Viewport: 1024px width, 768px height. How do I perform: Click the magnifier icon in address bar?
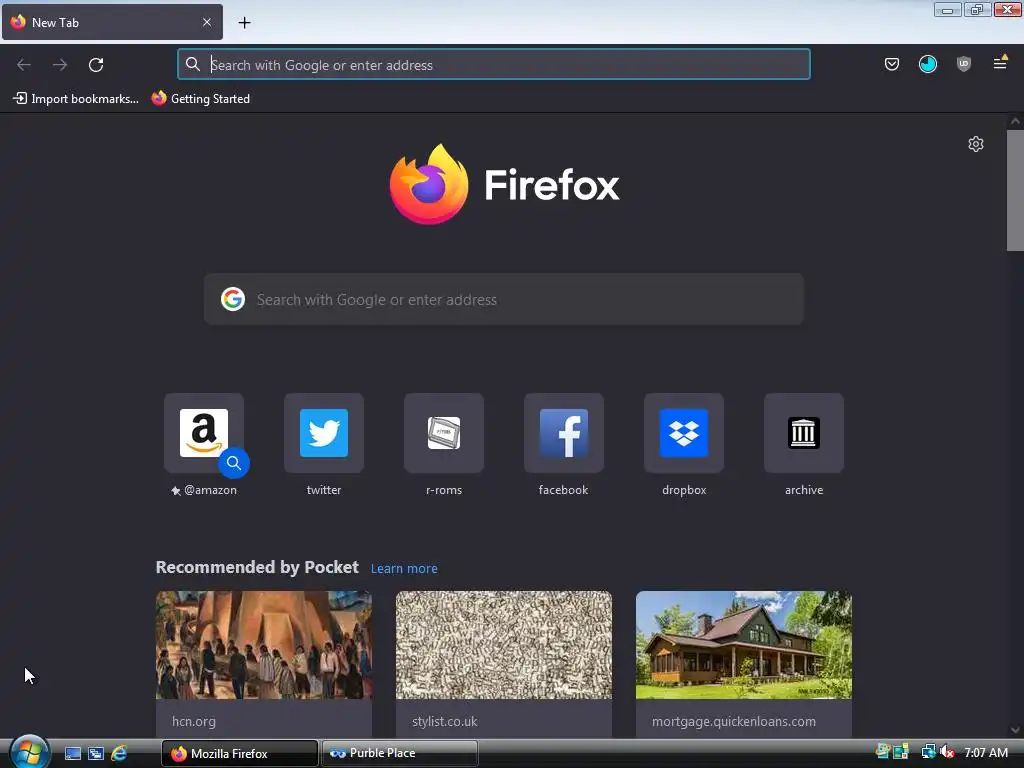193,64
